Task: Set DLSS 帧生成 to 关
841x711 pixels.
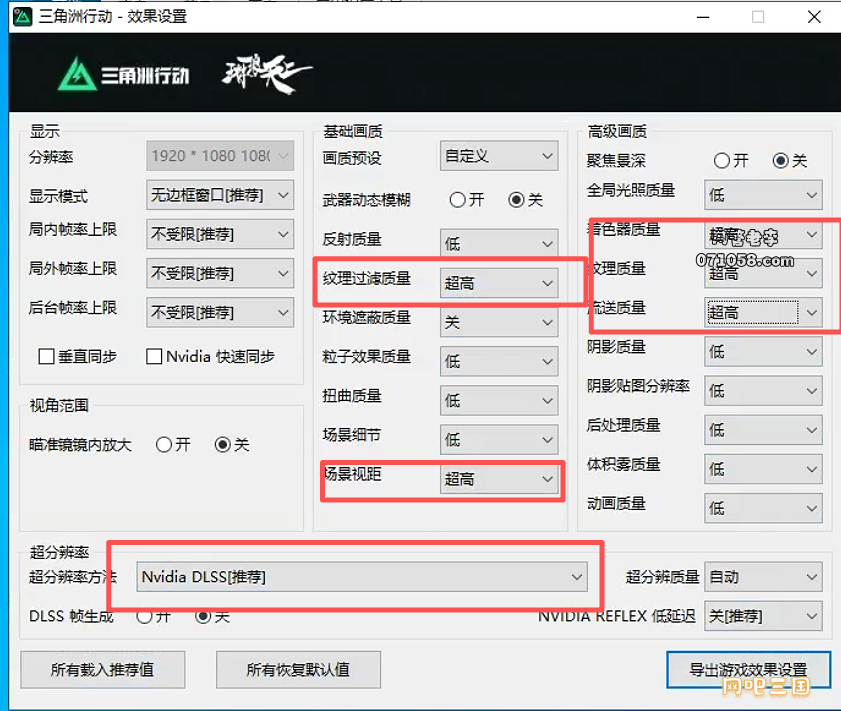Action: click(204, 617)
